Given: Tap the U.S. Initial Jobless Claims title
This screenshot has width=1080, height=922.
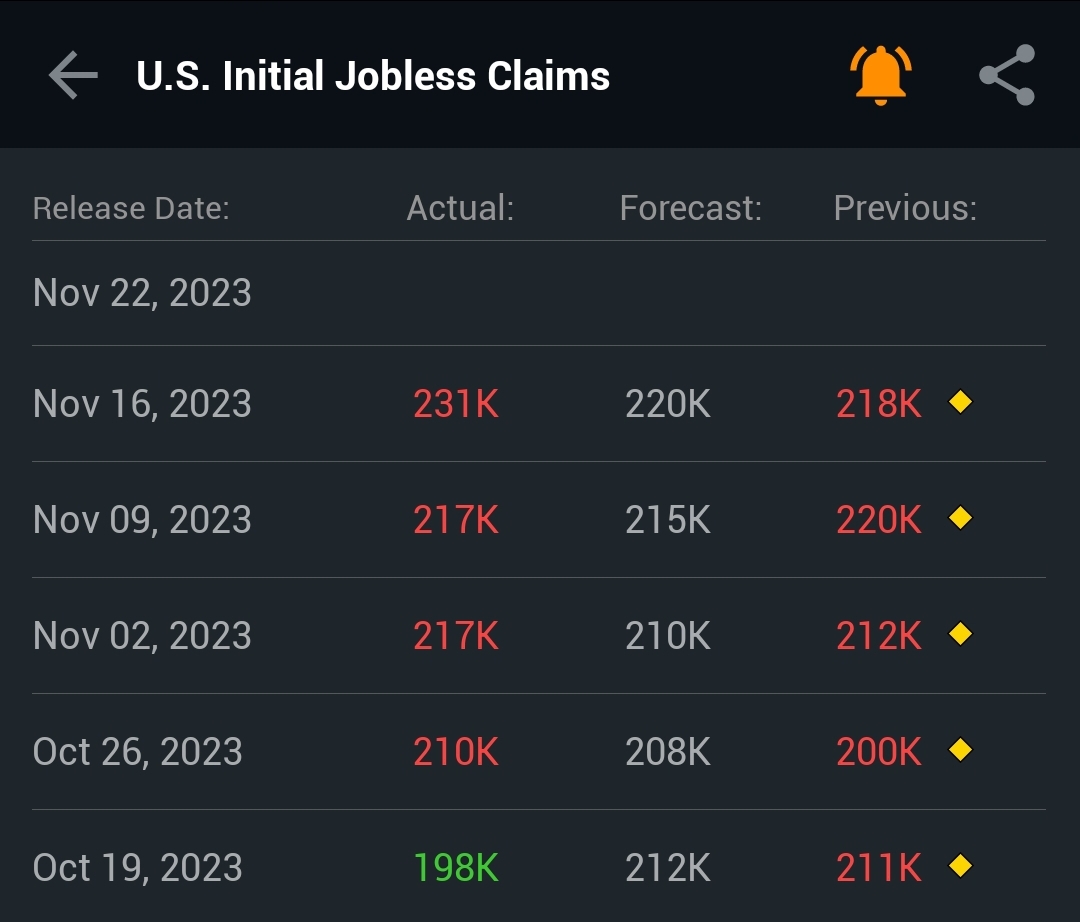Looking at the screenshot, I should coord(373,76).
